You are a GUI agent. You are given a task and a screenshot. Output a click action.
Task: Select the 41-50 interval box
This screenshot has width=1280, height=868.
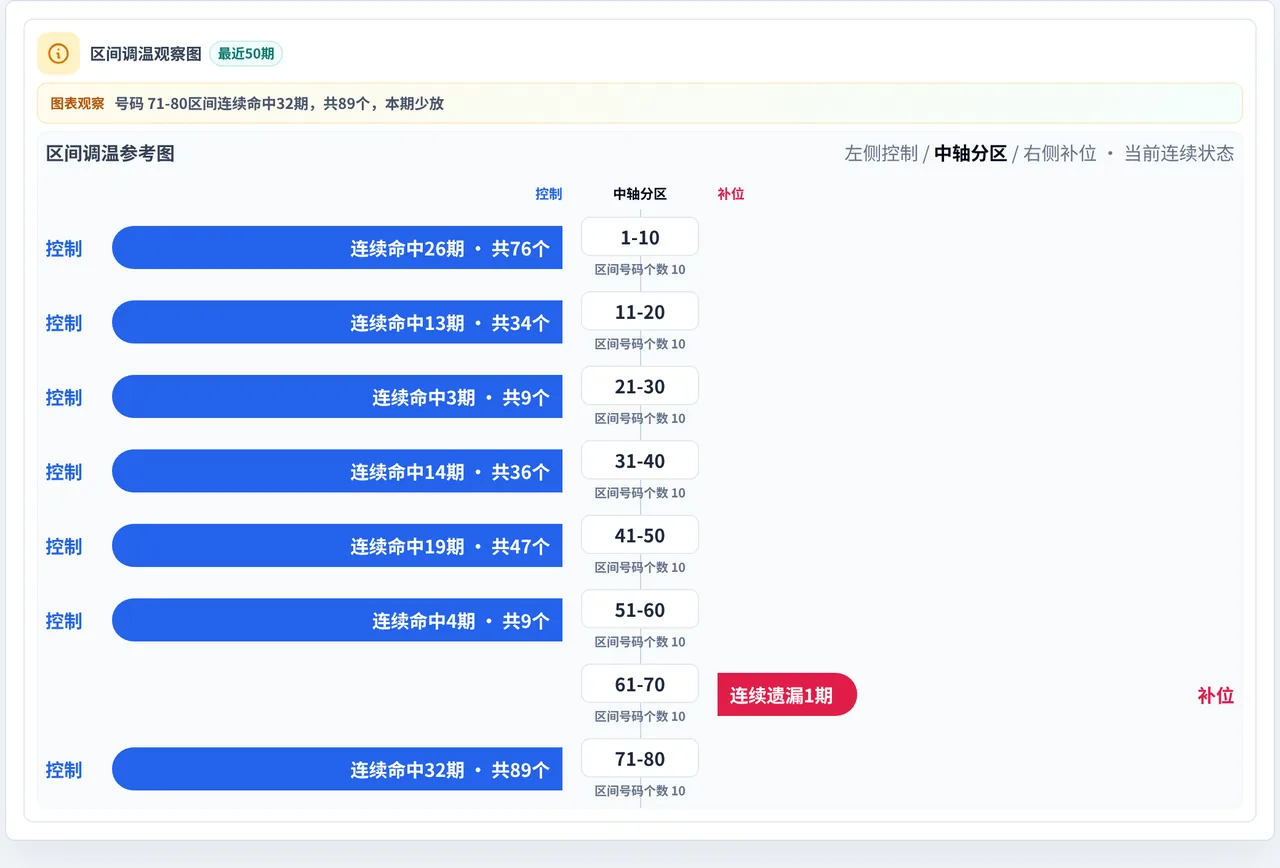[640, 535]
